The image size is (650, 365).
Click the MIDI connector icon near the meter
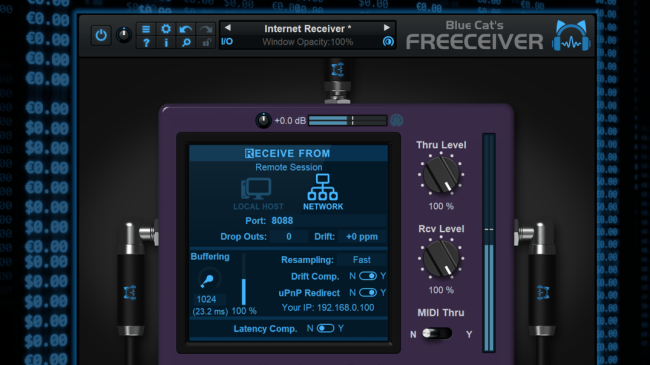397,120
